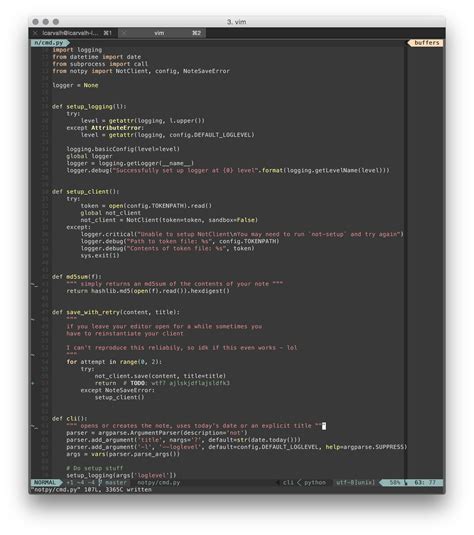Click the changed-line gutter sign beside the md5sum docstring

(35, 284)
